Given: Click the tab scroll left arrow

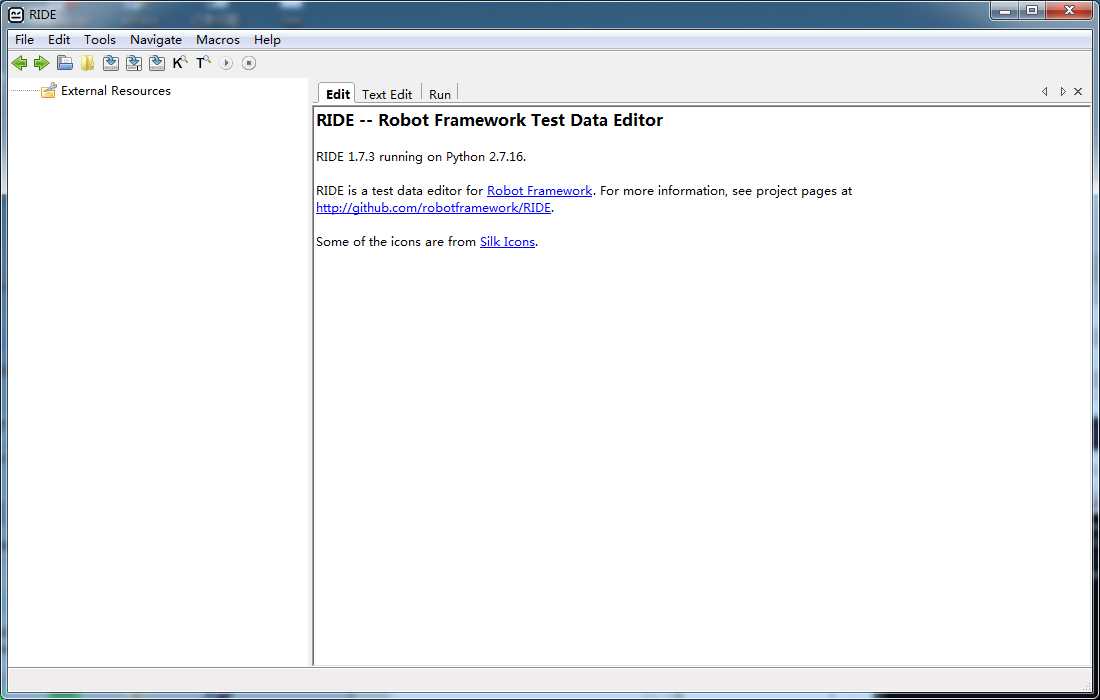Looking at the screenshot, I should click(1045, 92).
